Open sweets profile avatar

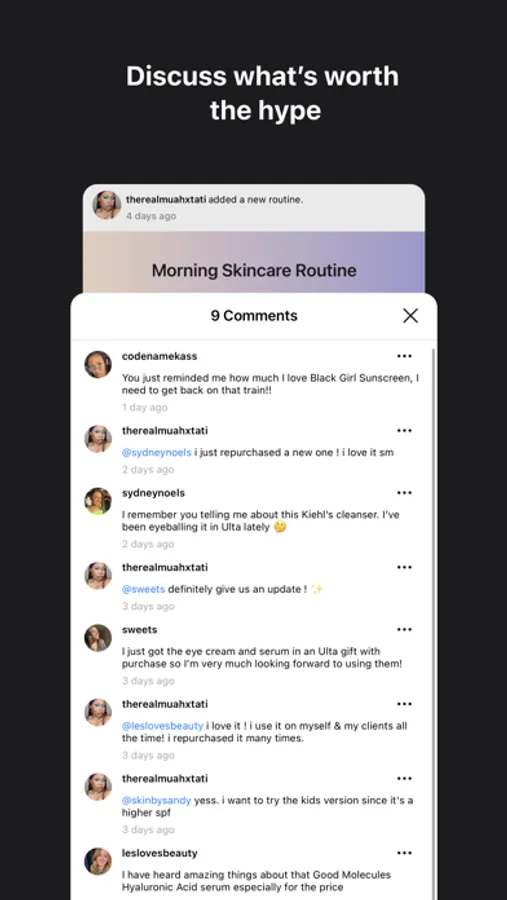click(98, 638)
